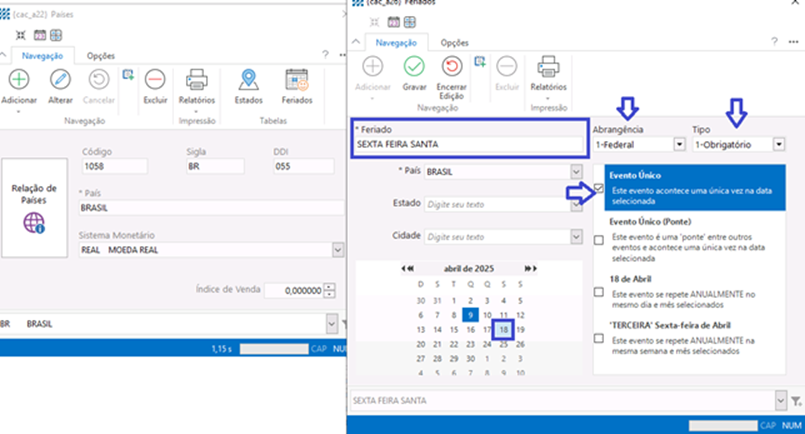Click the Alterar pencil icon
The width and height of the screenshot is (805, 434).
point(61,80)
